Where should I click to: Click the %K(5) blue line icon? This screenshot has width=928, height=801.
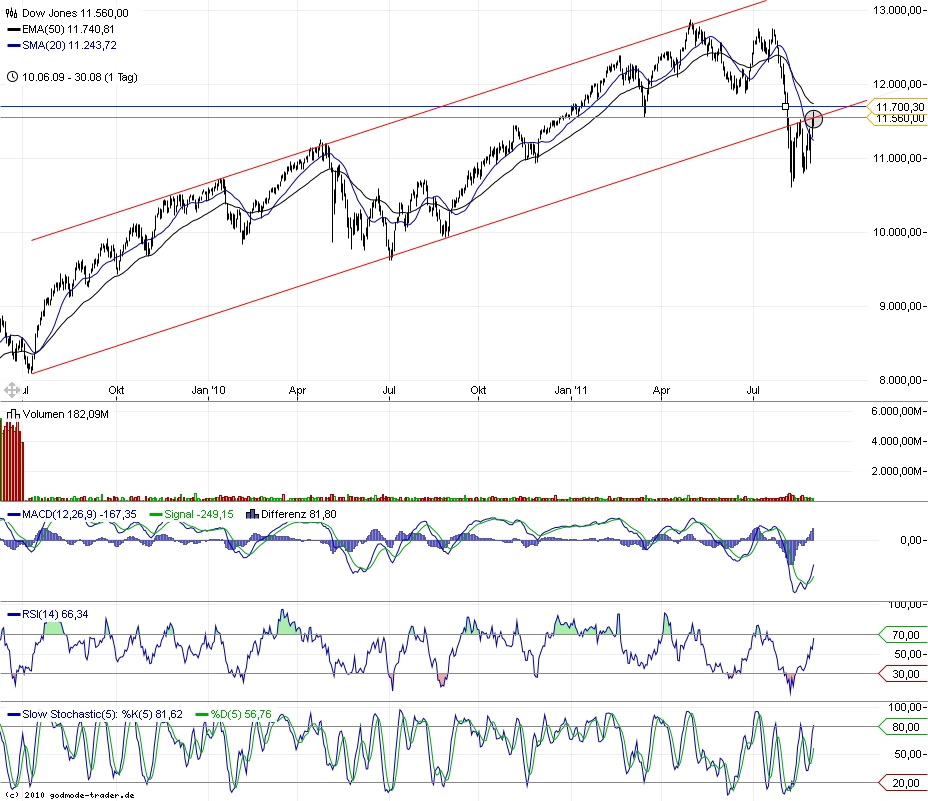coord(14,714)
